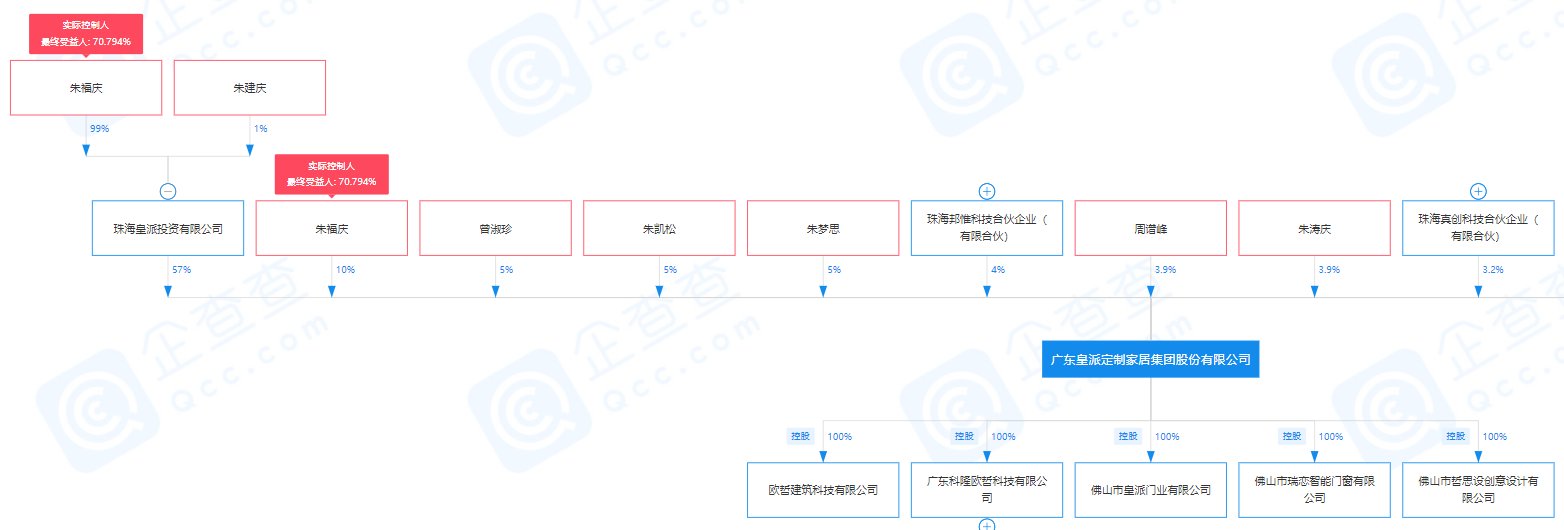Click the 5% label under 朱凯松
This screenshot has width=1564, height=530.
[x=670, y=270]
